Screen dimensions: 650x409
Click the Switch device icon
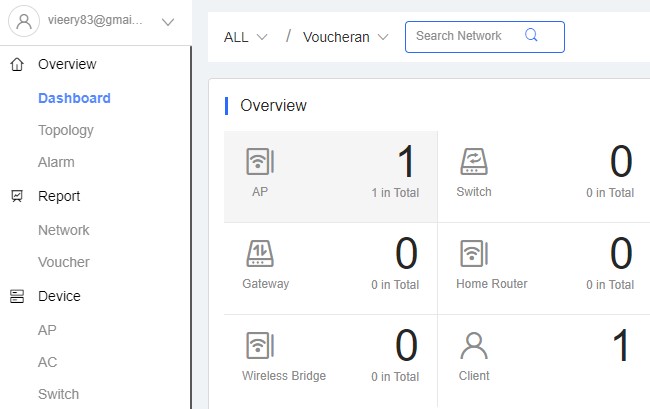coord(473,162)
